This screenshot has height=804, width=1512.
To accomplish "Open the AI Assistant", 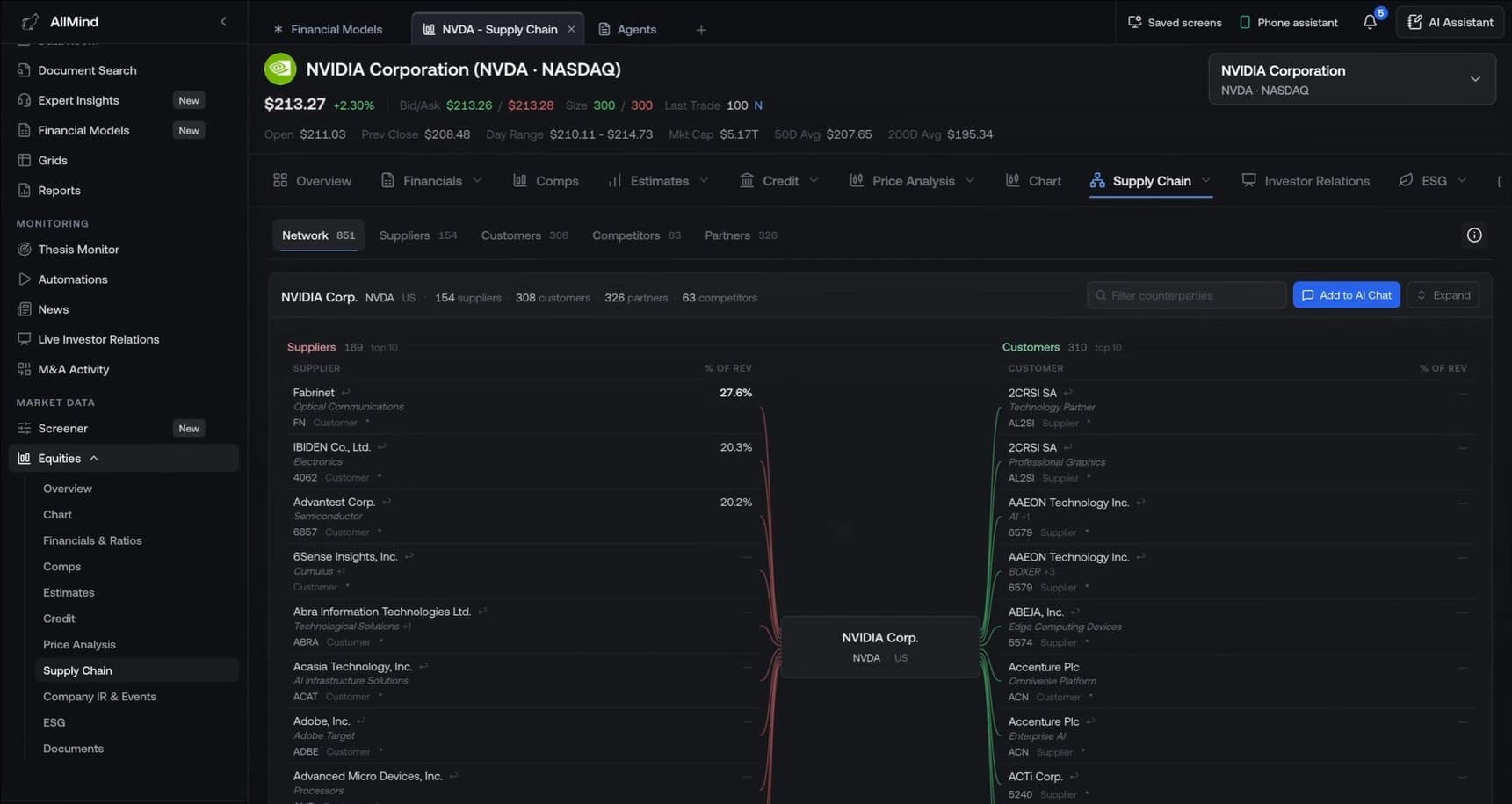I will click(x=1451, y=22).
